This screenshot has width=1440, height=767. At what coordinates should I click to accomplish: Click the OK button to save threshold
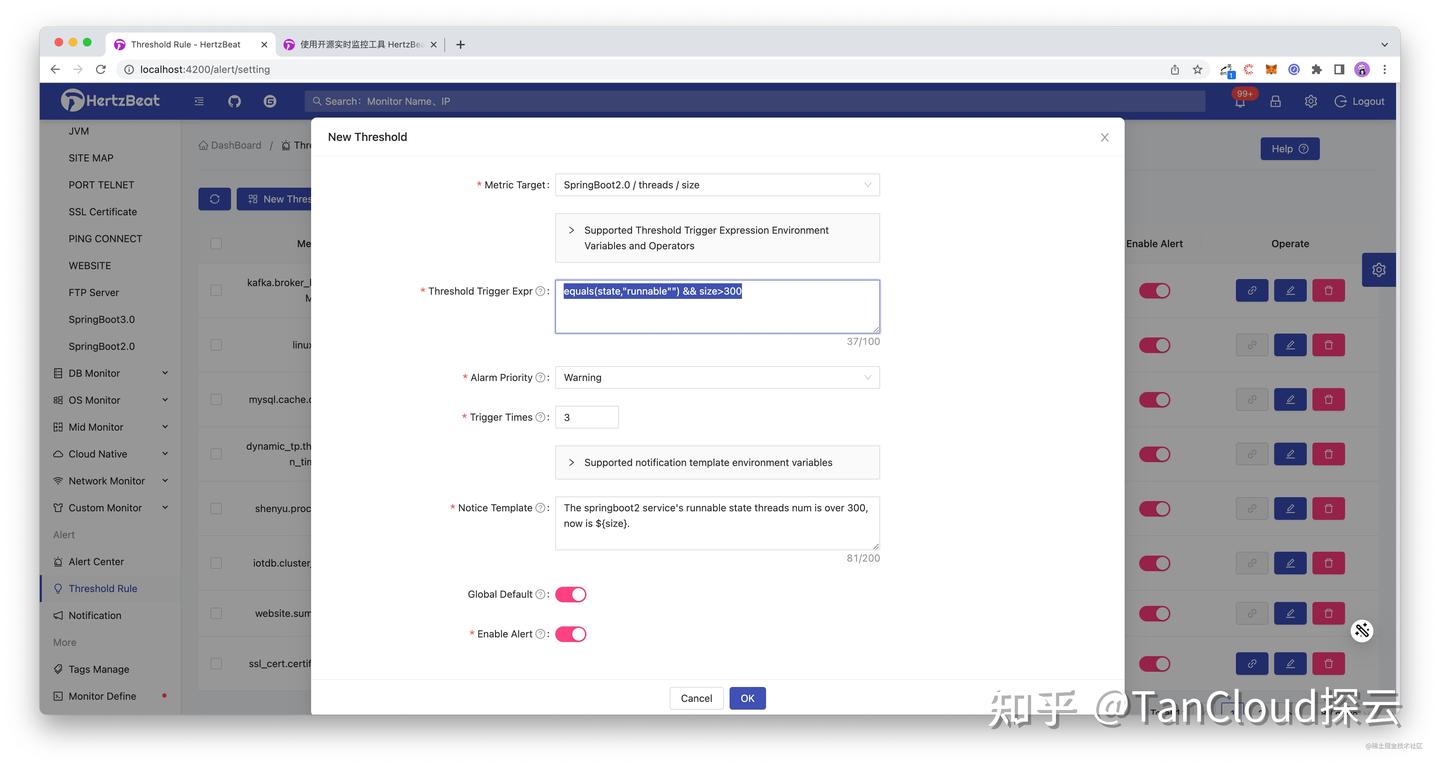click(x=747, y=697)
